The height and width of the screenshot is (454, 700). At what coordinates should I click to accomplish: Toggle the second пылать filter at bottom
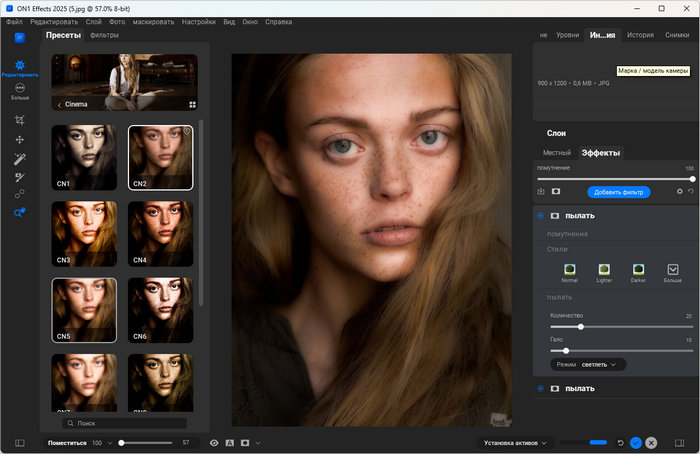(541, 388)
